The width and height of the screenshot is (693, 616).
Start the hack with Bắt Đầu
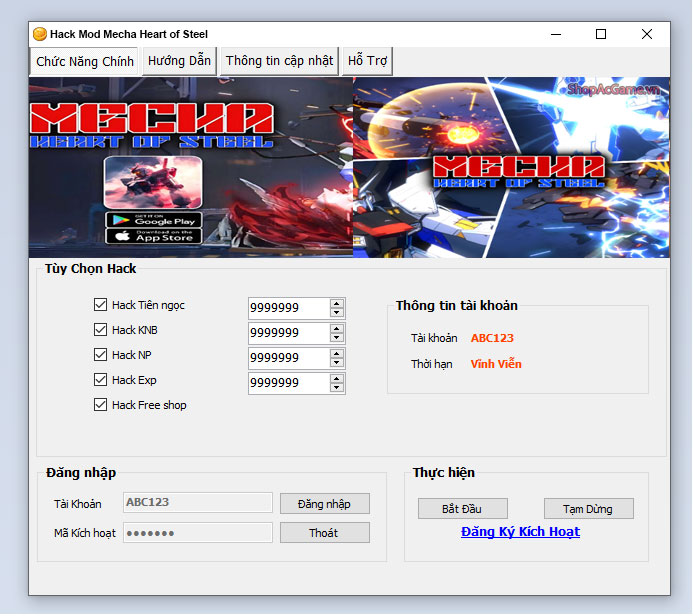(x=463, y=509)
